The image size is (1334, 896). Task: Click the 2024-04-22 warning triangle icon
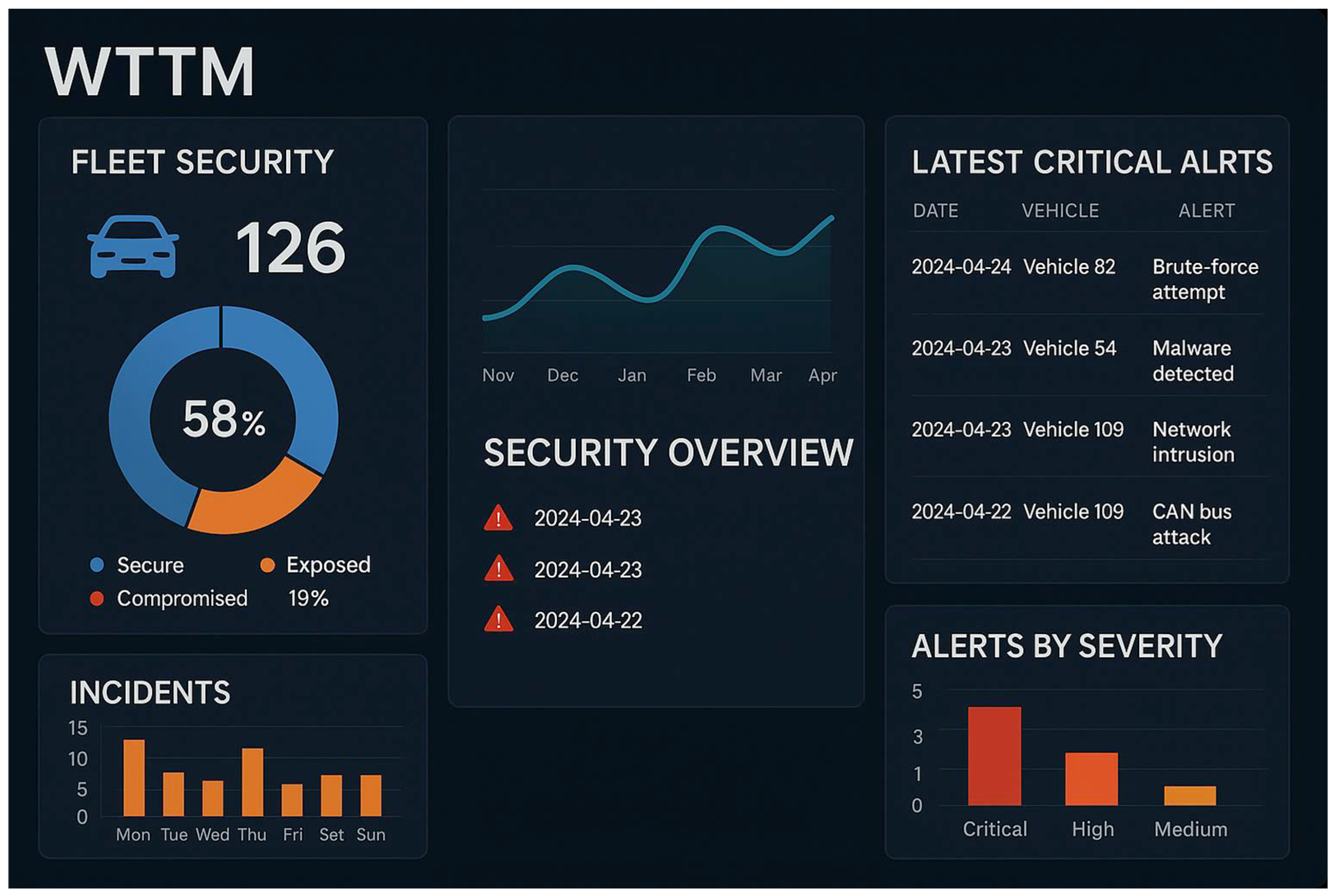click(x=498, y=619)
